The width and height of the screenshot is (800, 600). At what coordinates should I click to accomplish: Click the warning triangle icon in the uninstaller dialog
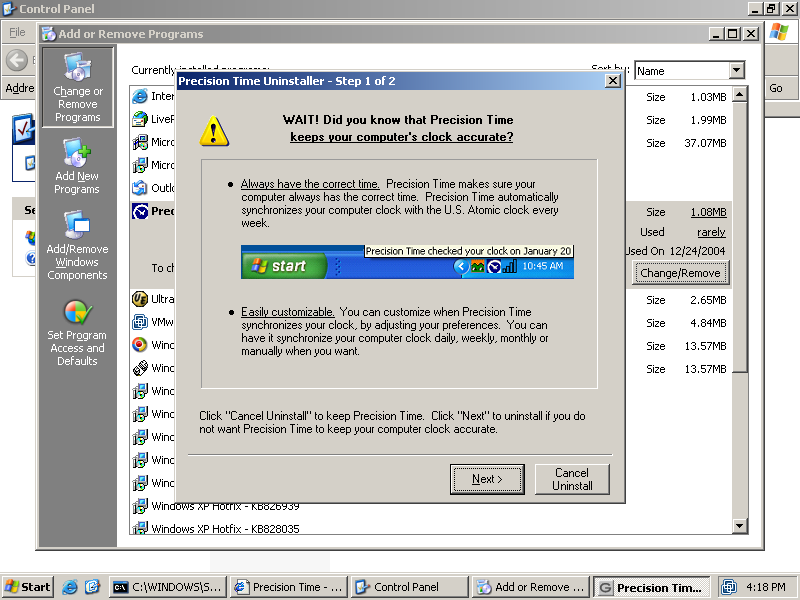coord(214,131)
